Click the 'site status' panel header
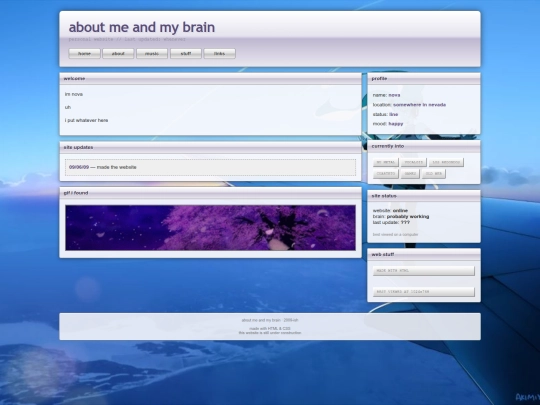 click(424, 196)
